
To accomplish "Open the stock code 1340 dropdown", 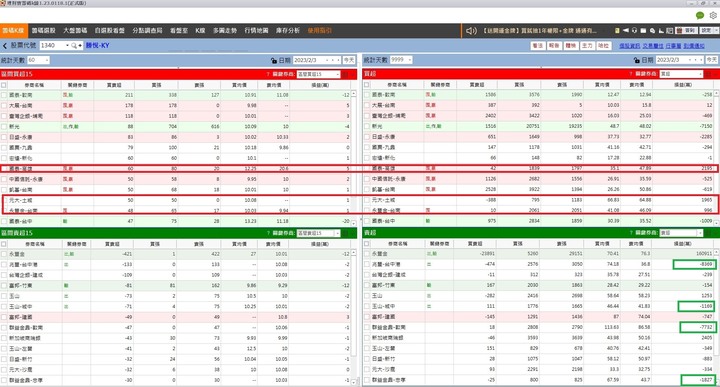I will (67, 46).
